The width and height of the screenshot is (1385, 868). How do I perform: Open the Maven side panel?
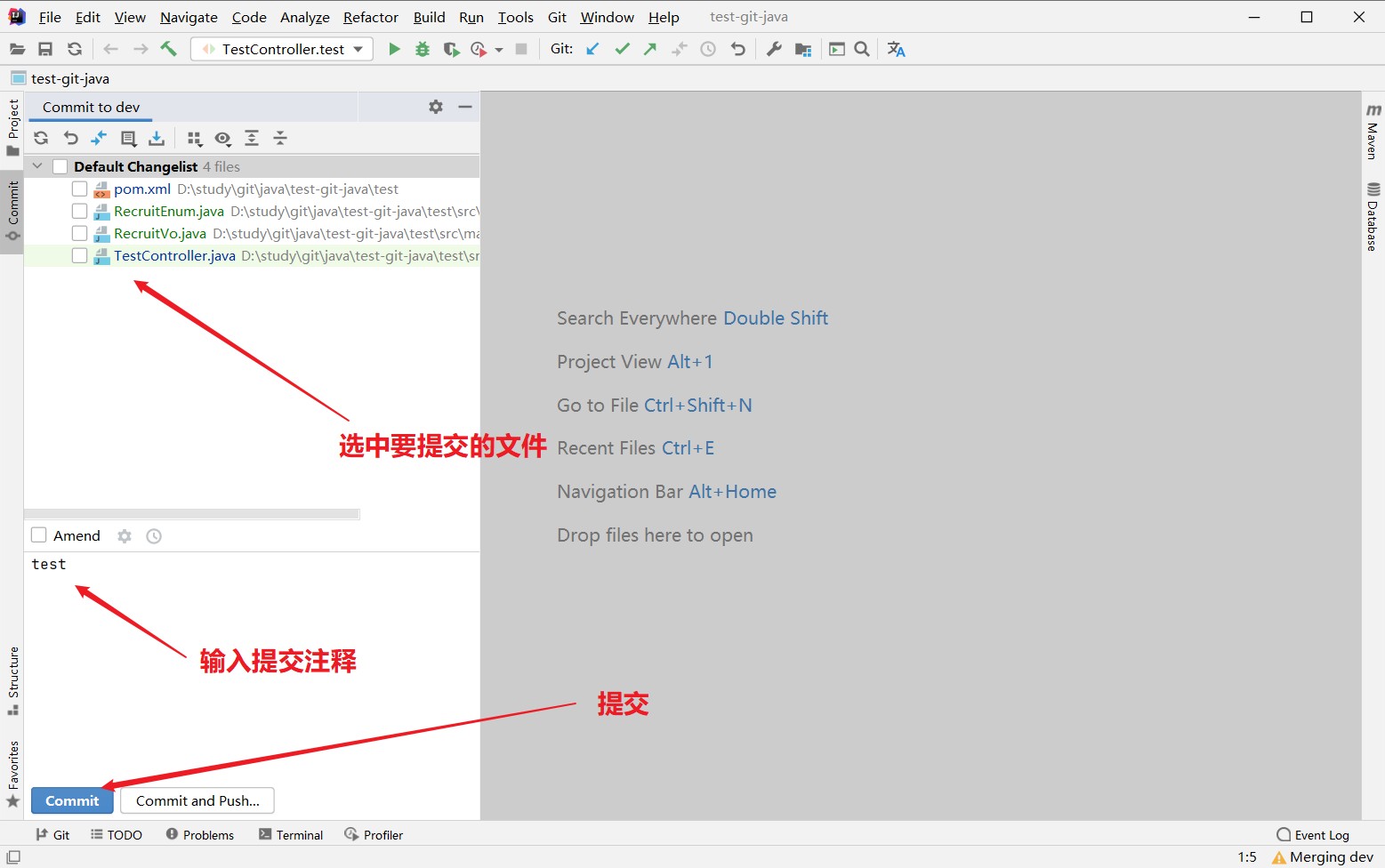pyautogui.click(x=1373, y=132)
